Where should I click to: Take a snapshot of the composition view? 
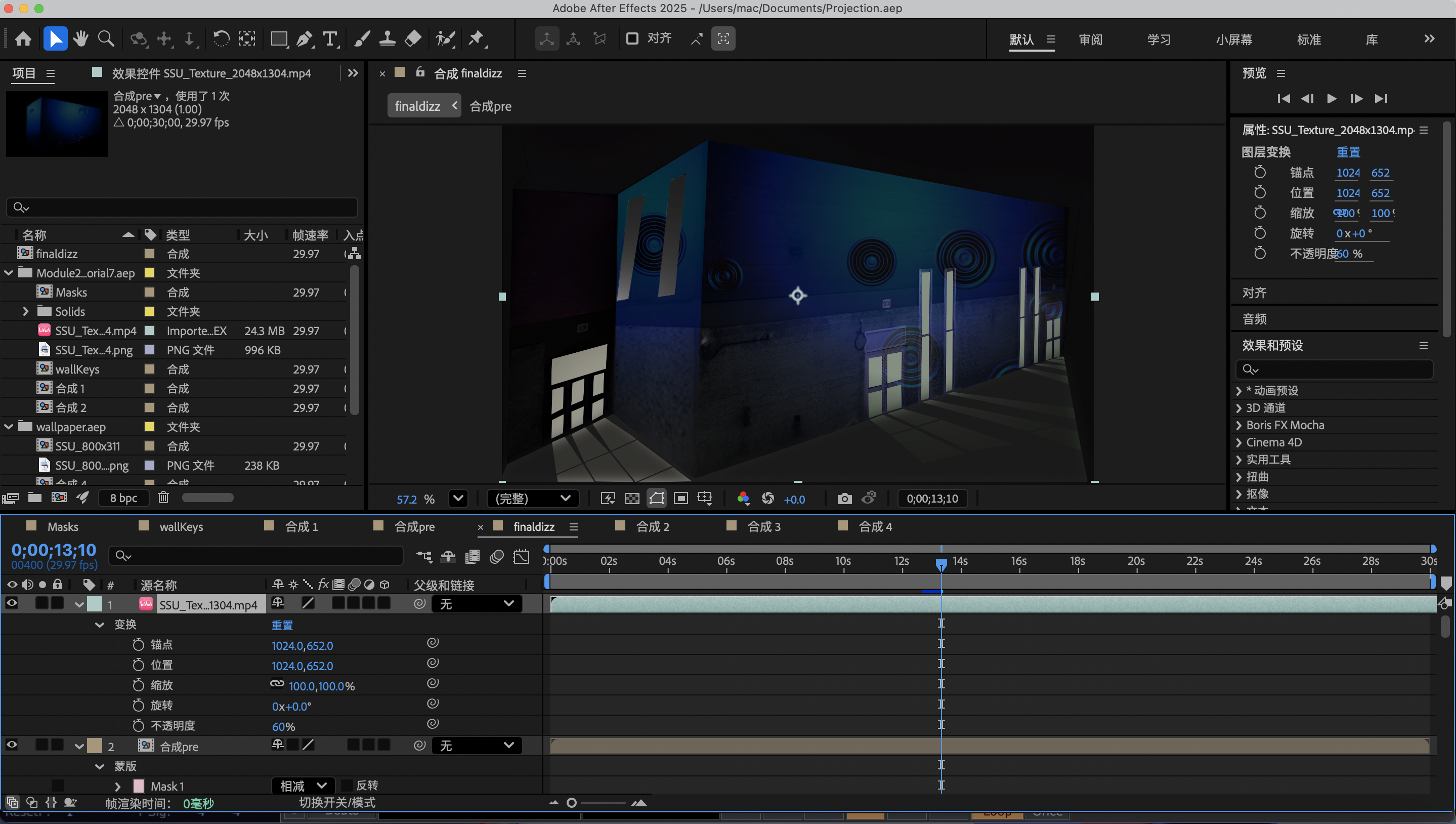844,498
